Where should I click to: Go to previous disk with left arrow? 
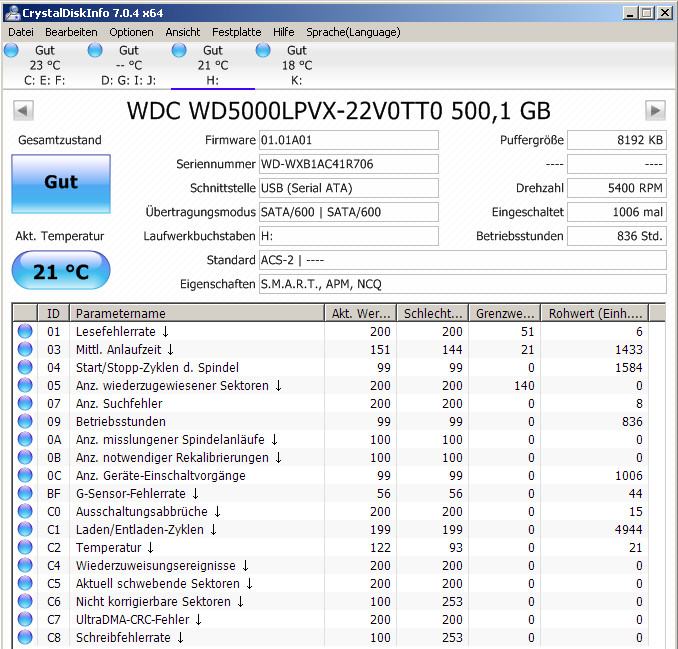click(23, 111)
